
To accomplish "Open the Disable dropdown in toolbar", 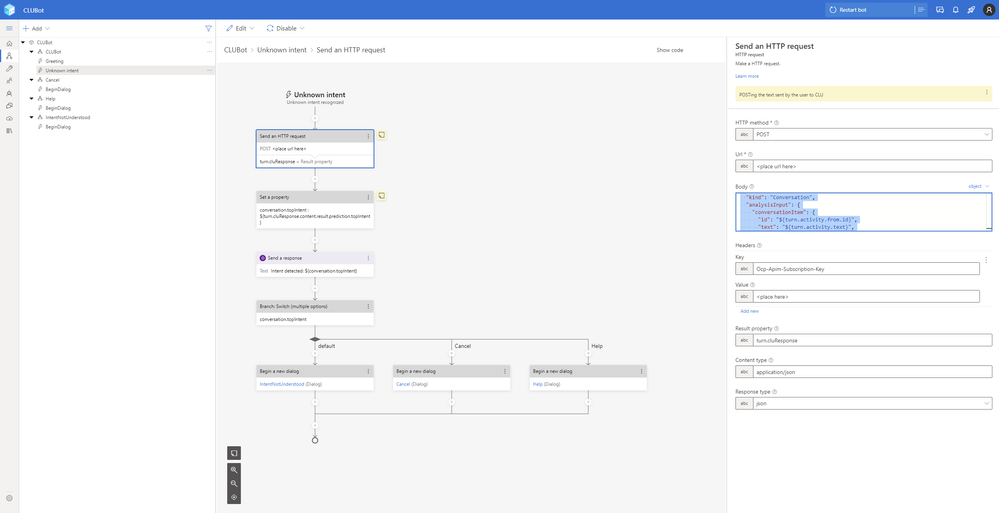I will tap(285, 29).
